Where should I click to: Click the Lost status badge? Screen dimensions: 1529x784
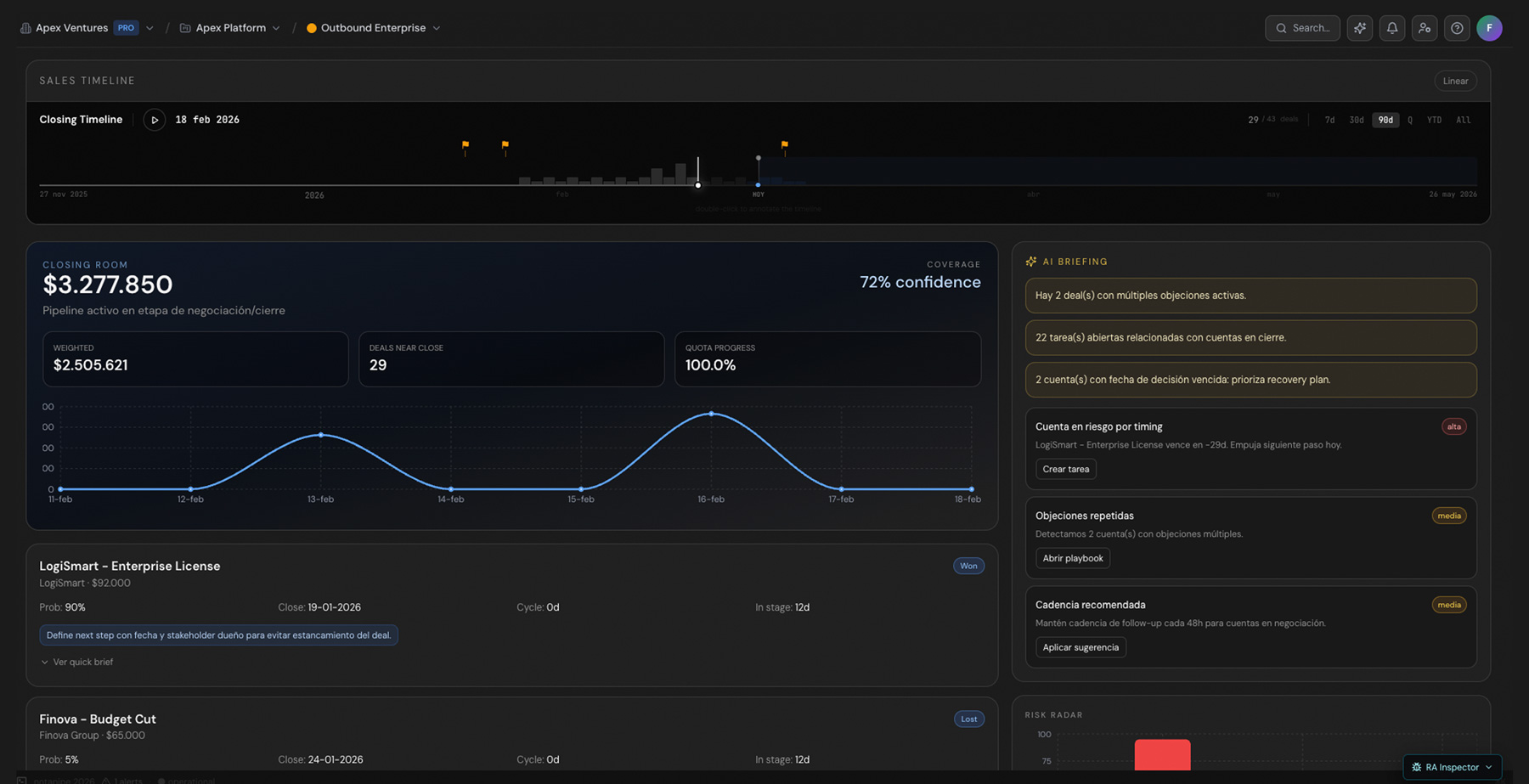click(x=968, y=719)
